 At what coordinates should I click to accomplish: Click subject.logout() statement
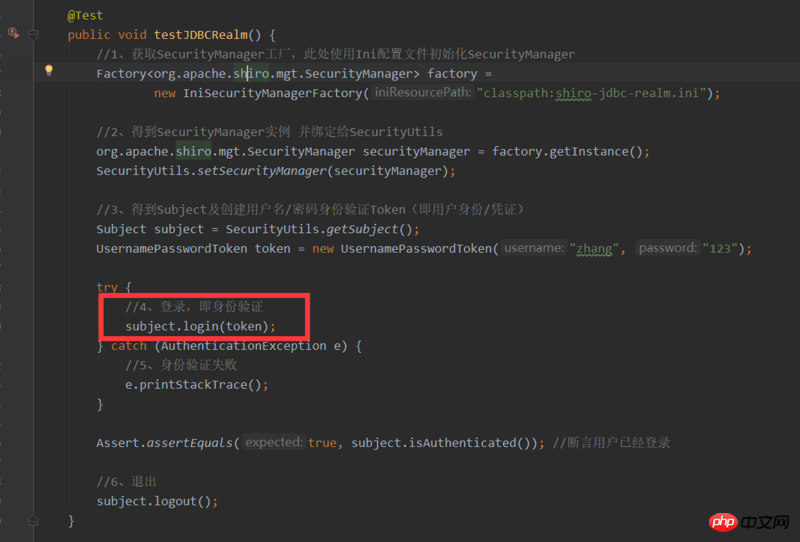click(x=157, y=501)
